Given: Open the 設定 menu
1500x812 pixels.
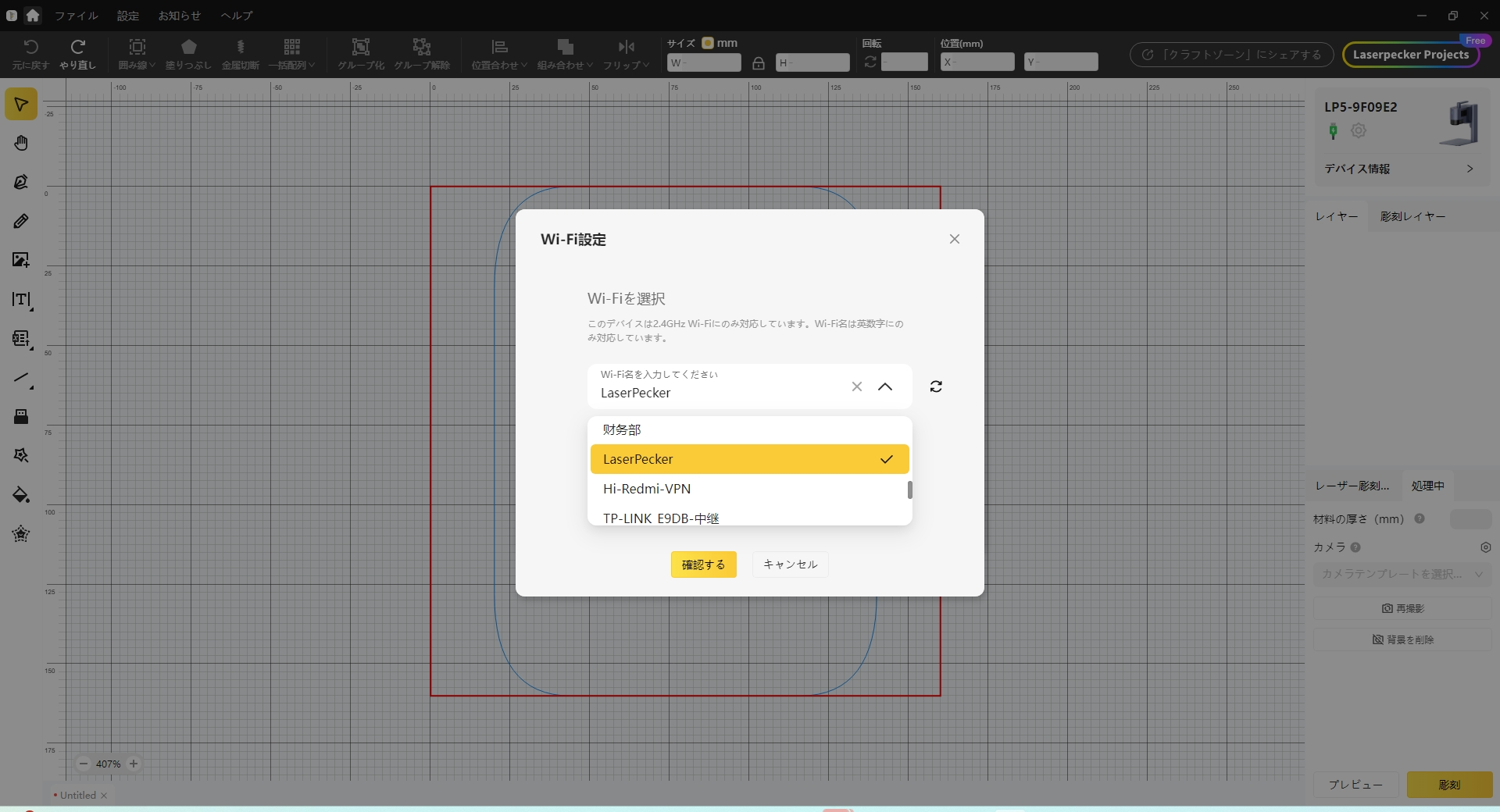Looking at the screenshot, I should pyautogui.click(x=128, y=16).
